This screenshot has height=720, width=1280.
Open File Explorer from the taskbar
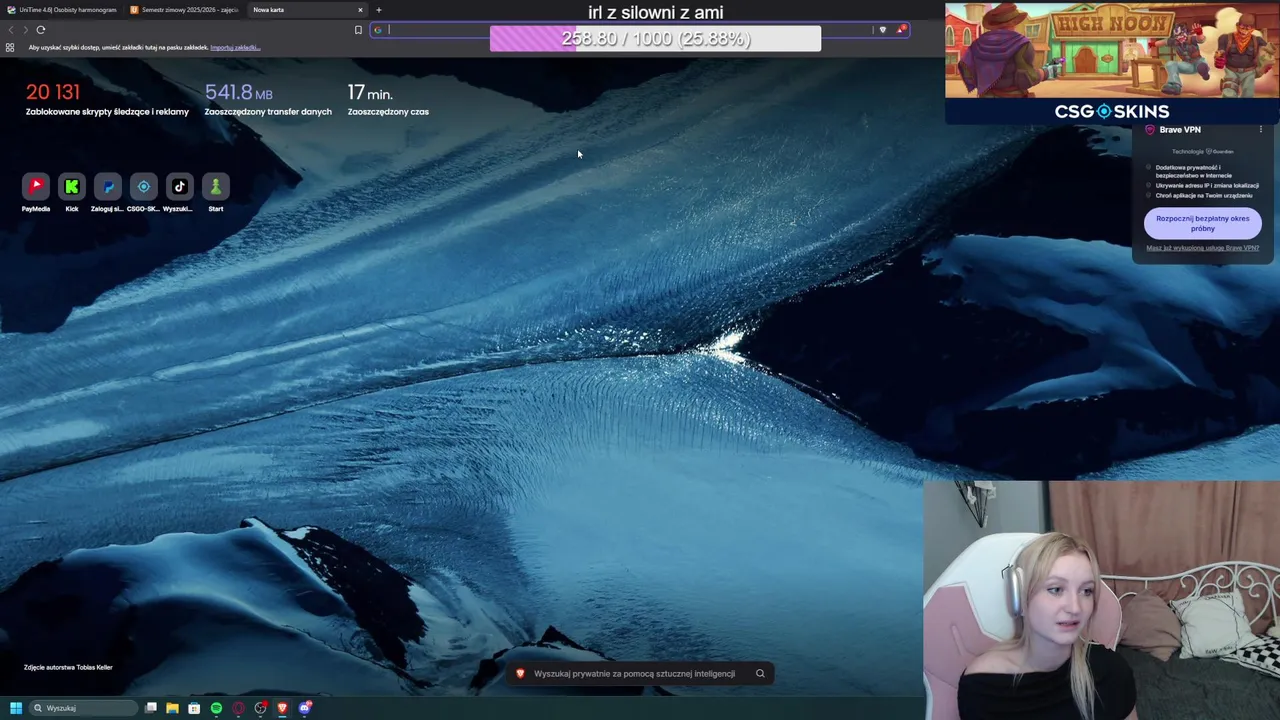point(172,708)
